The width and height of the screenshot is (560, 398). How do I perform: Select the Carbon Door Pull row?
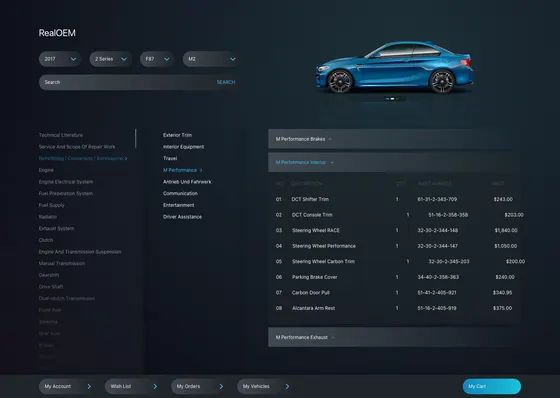(394, 293)
